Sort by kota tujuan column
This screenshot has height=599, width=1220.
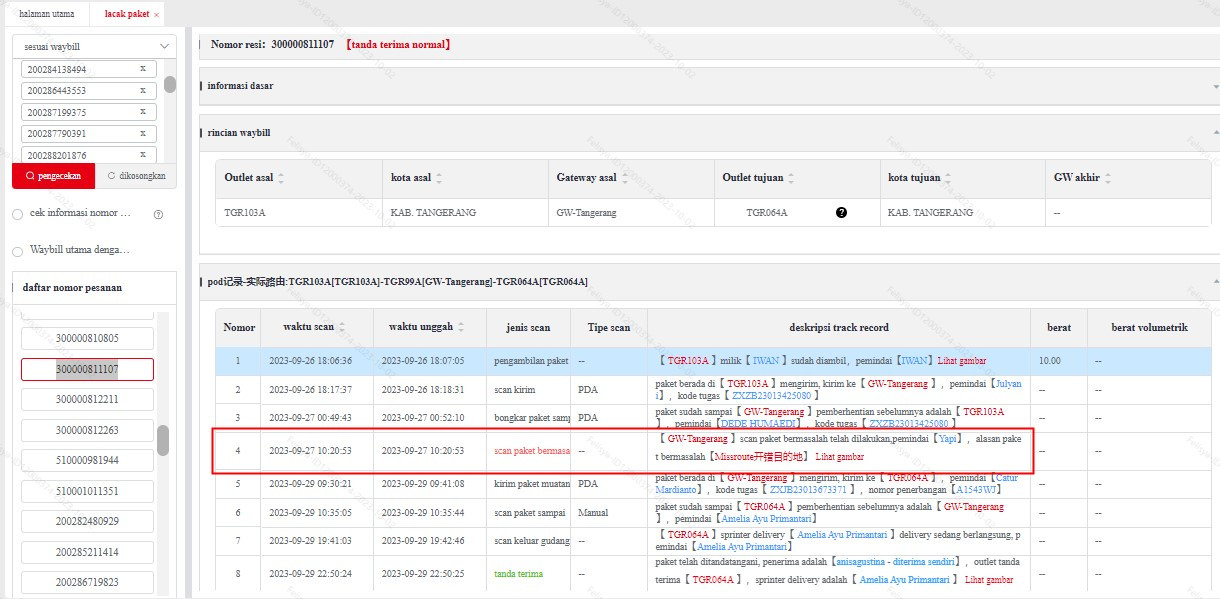[x=949, y=178]
